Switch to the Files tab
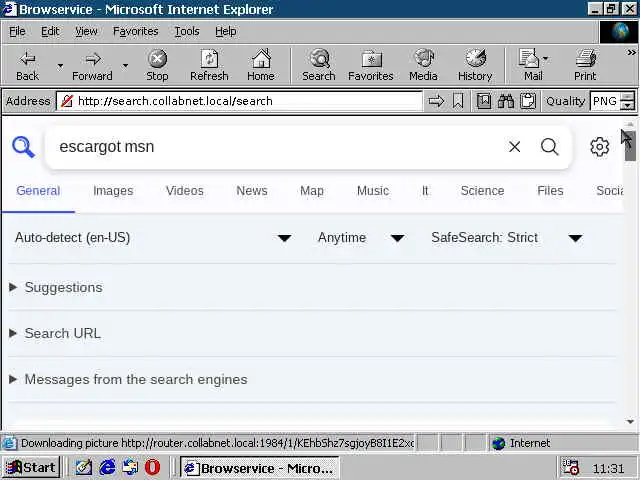Viewport: 640px width, 480px height. coord(550,191)
